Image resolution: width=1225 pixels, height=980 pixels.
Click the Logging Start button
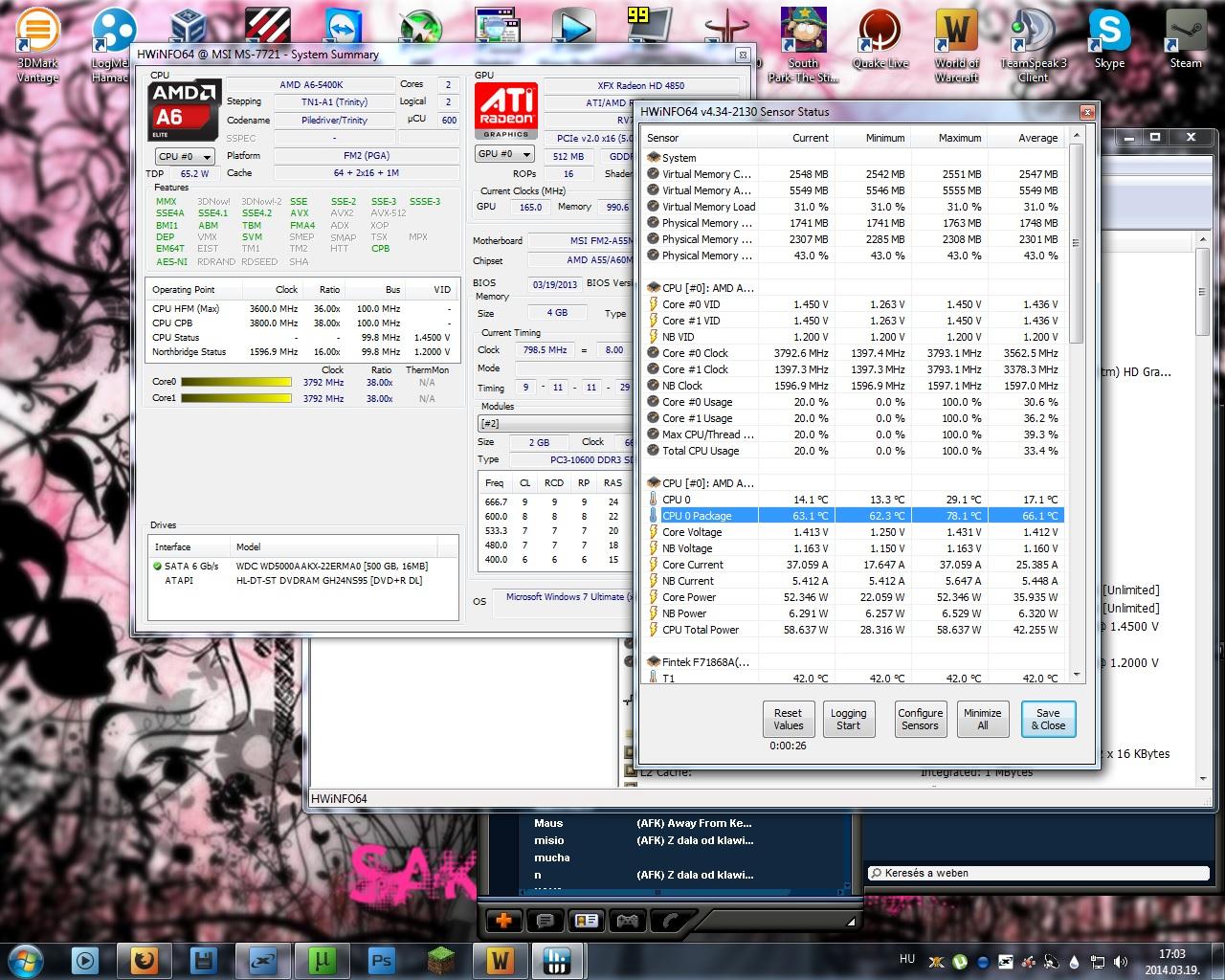coord(848,719)
